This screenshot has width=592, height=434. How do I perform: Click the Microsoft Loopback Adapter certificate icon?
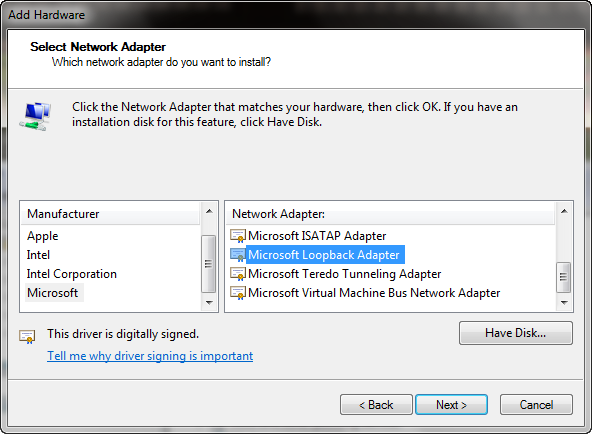(238, 255)
